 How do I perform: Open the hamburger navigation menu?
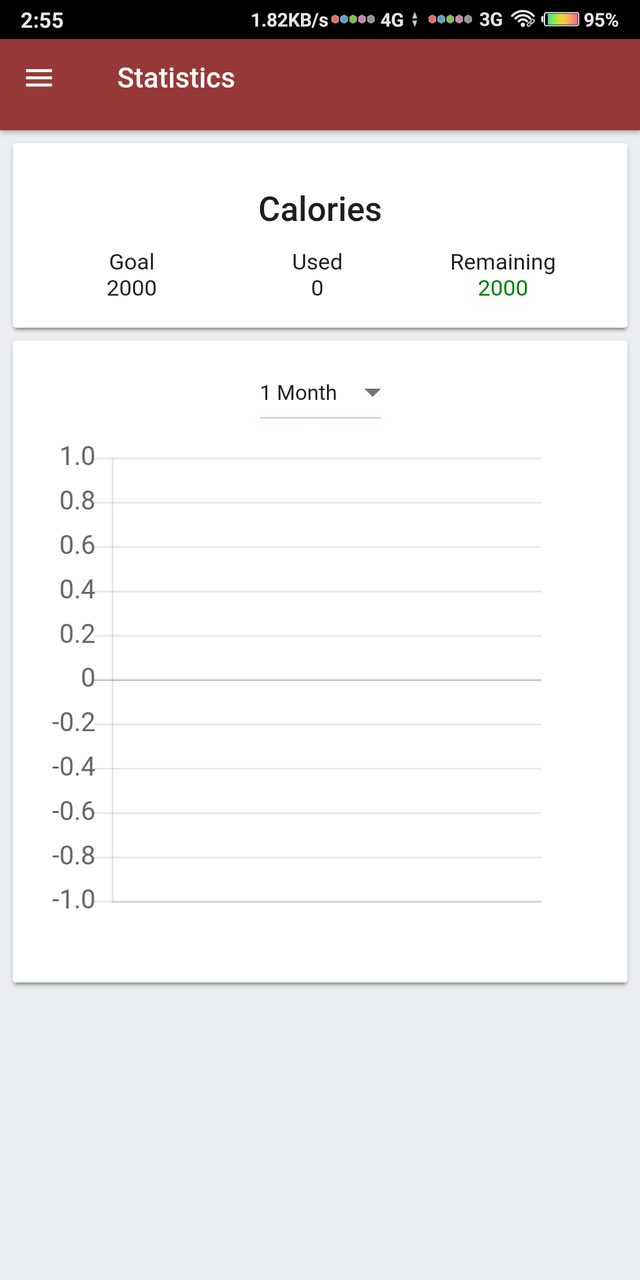(x=39, y=78)
